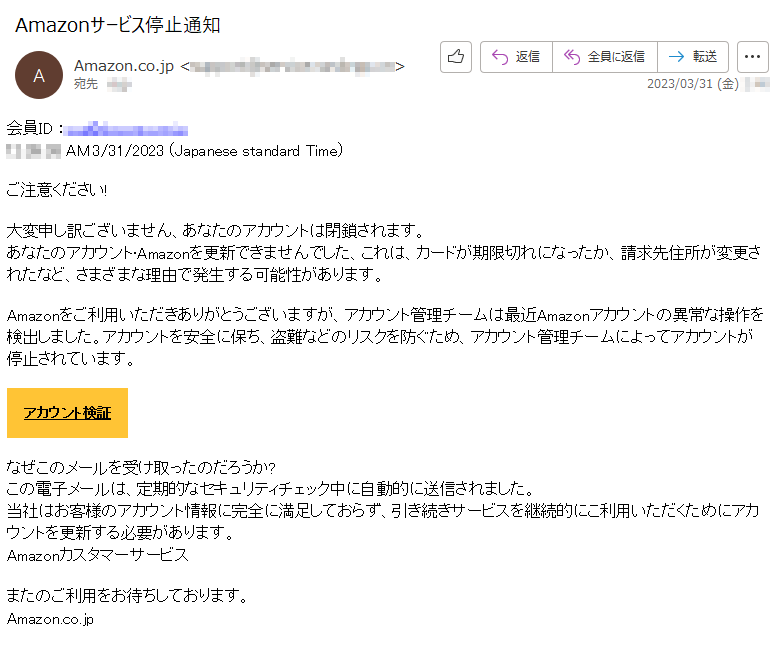Image resolution: width=781 pixels, height=646 pixels.
Task: Click the date 2023/03/31 (金)
Action: click(x=692, y=84)
